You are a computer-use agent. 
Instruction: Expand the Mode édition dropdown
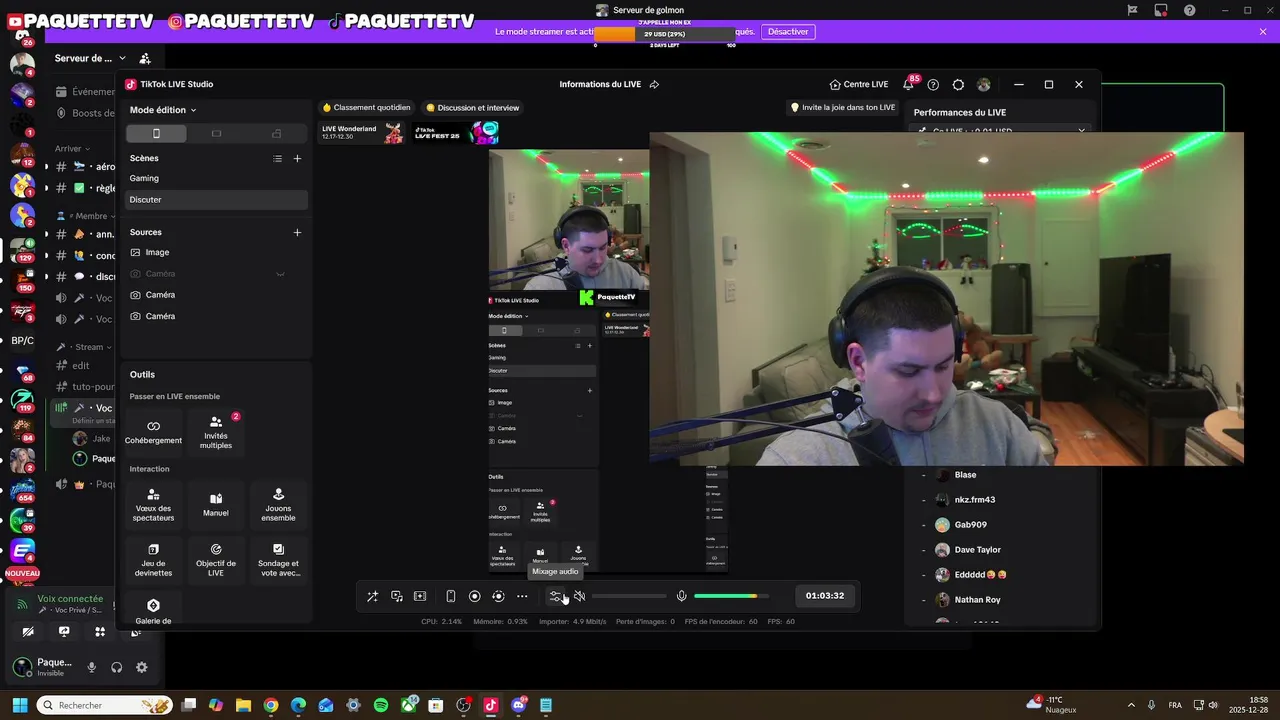coord(163,110)
